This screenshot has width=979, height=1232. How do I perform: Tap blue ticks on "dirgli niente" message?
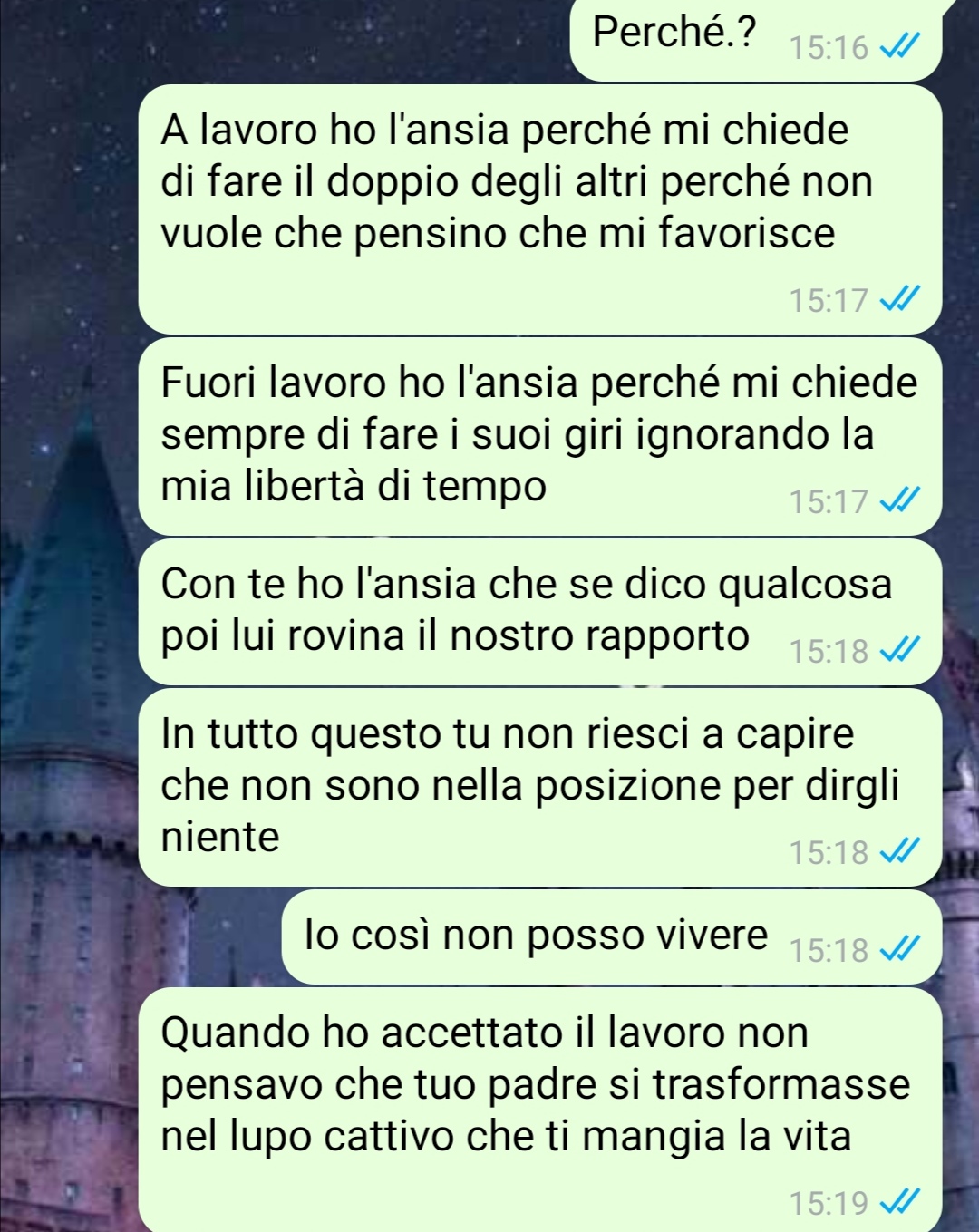tap(901, 852)
